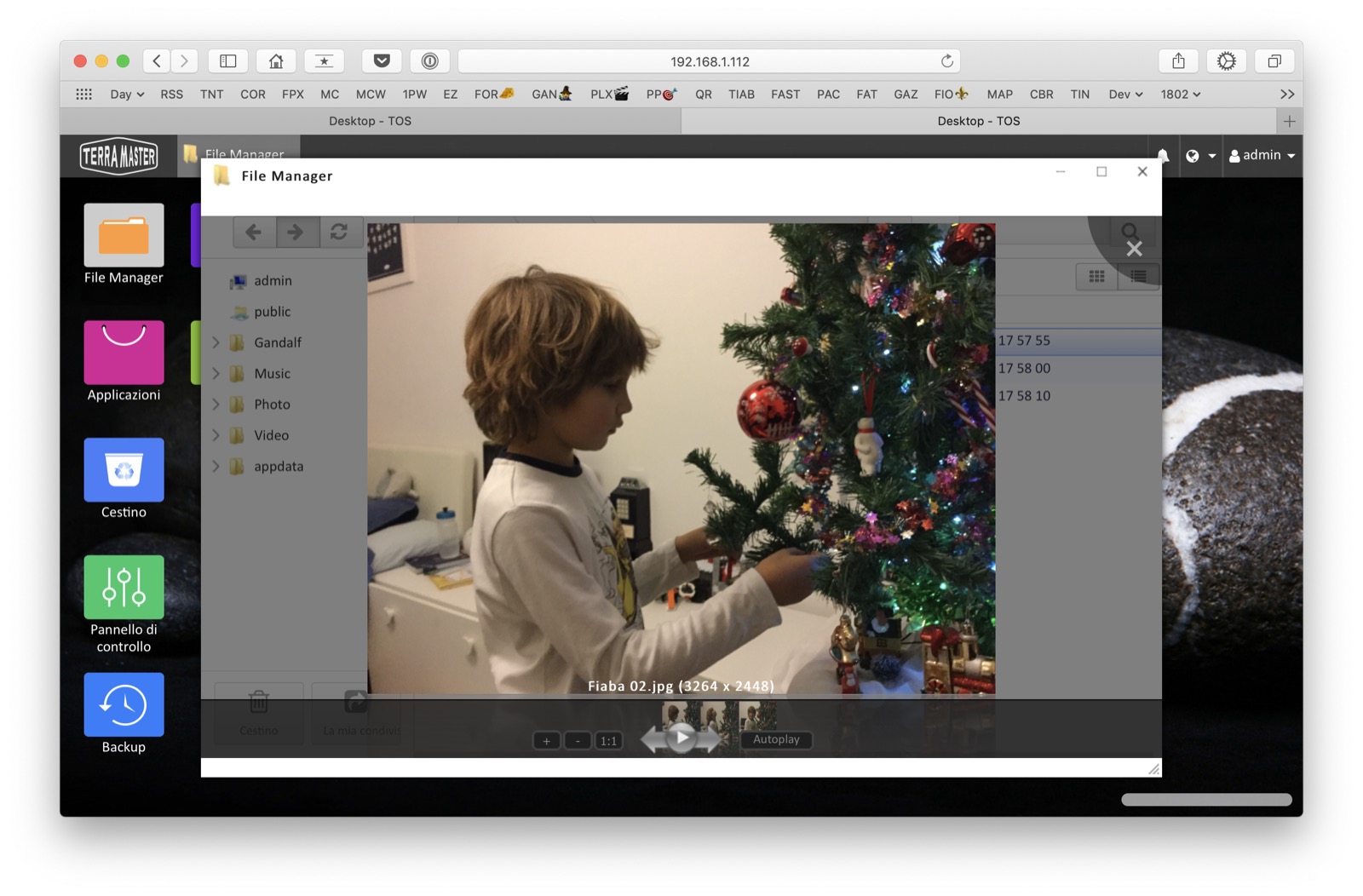Select the file row ending 17 58 00
This screenshot has width=1363, height=896.
click(x=1078, y=368)
